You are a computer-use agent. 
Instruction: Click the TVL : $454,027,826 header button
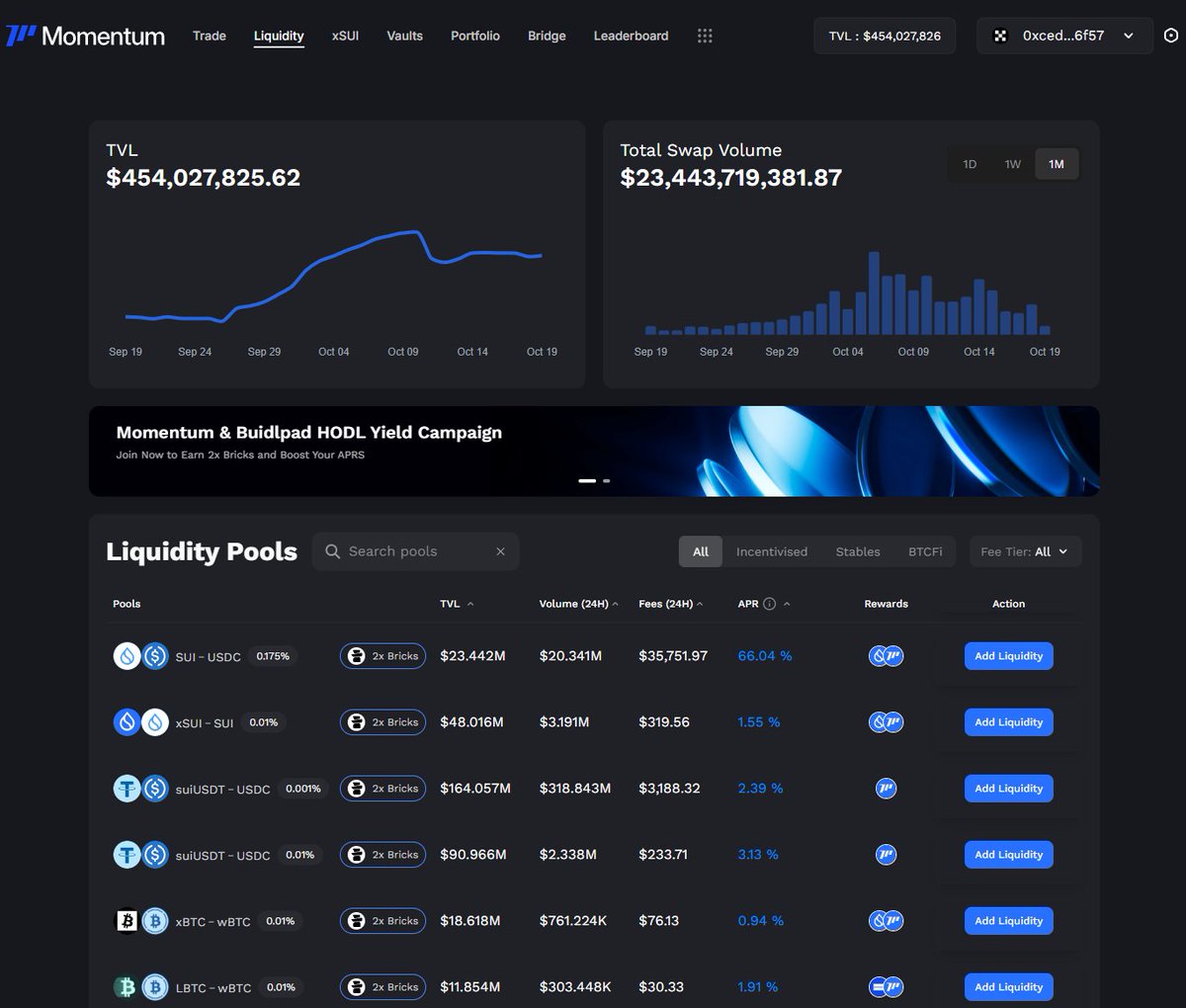tap(885, 36)
